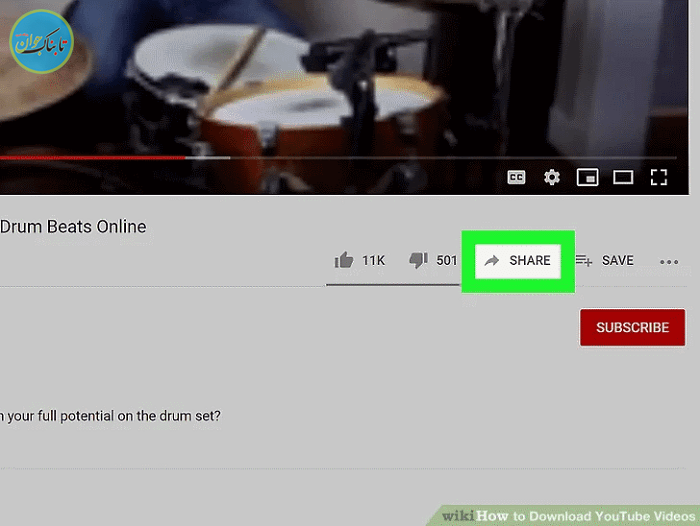700x526 pixels.
Task: Save the video to a playlist
Action: click(617, 260)
